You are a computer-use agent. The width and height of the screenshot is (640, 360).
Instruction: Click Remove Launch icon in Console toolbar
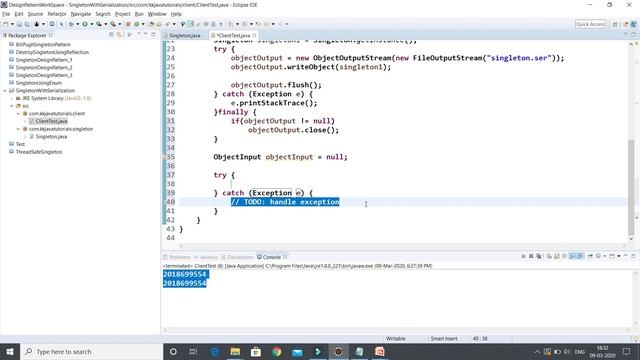531,256
